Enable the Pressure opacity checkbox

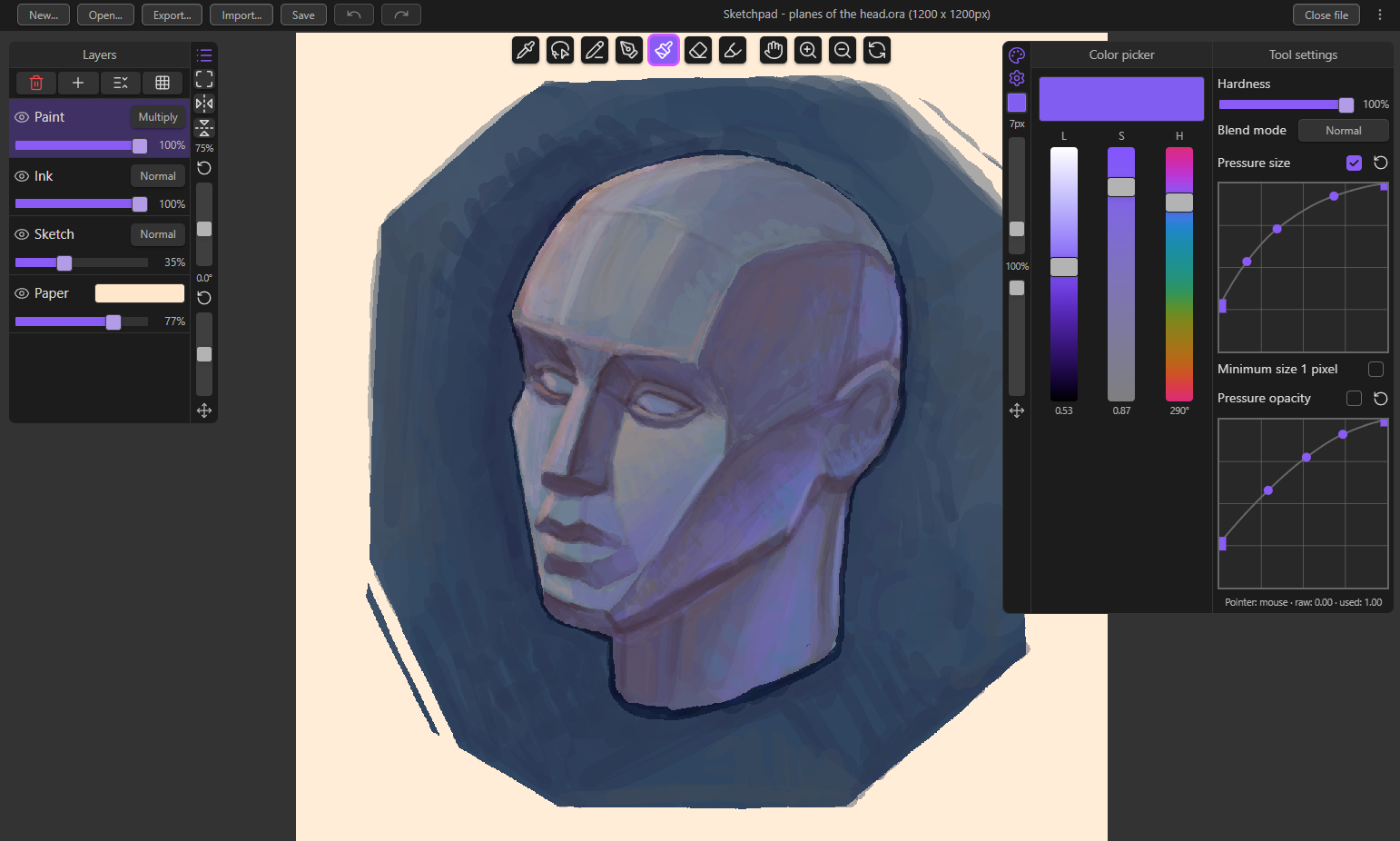[1354, 398]
